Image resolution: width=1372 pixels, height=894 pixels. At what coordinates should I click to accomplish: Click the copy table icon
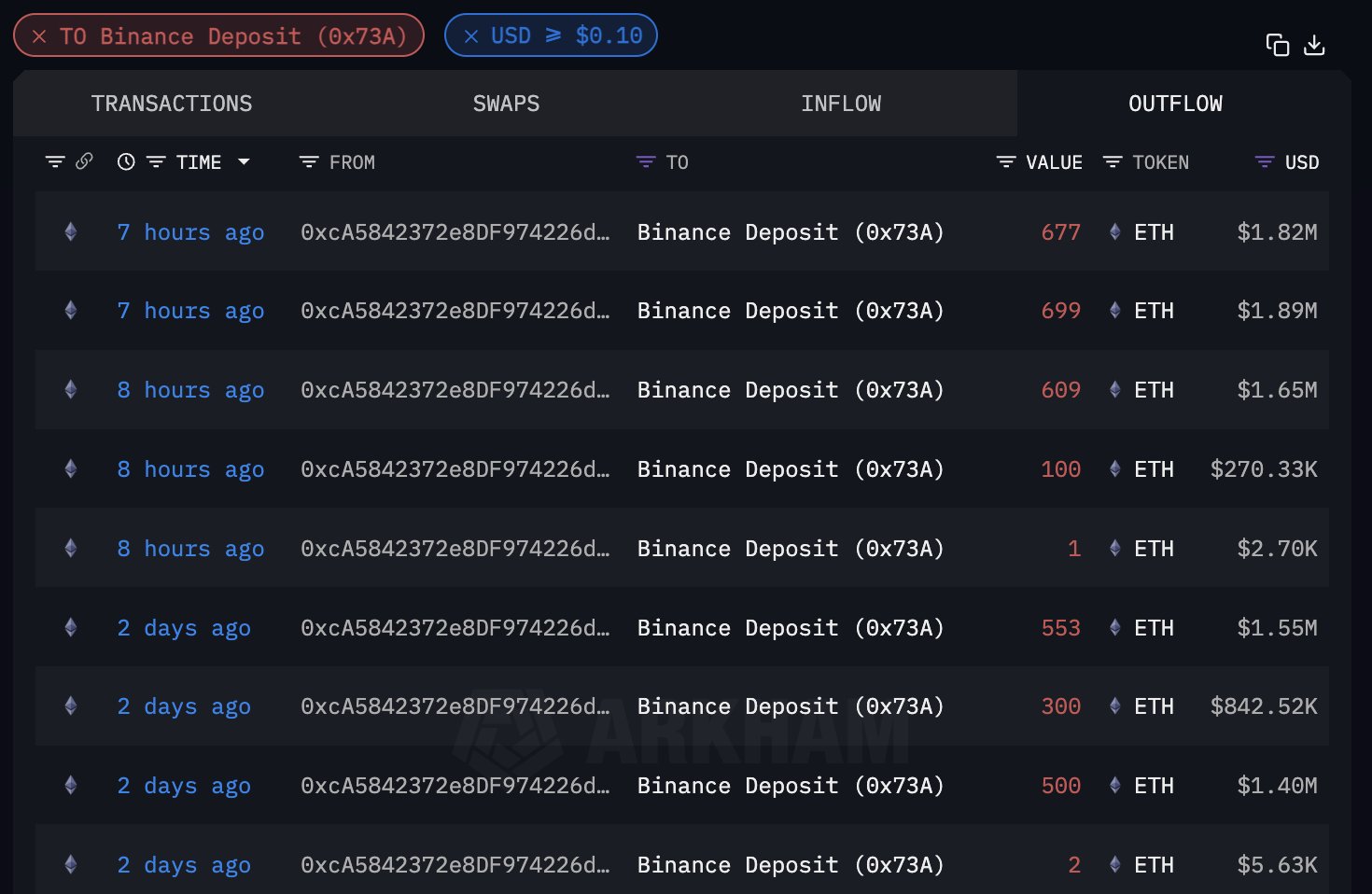click(x=1277, y=44)
